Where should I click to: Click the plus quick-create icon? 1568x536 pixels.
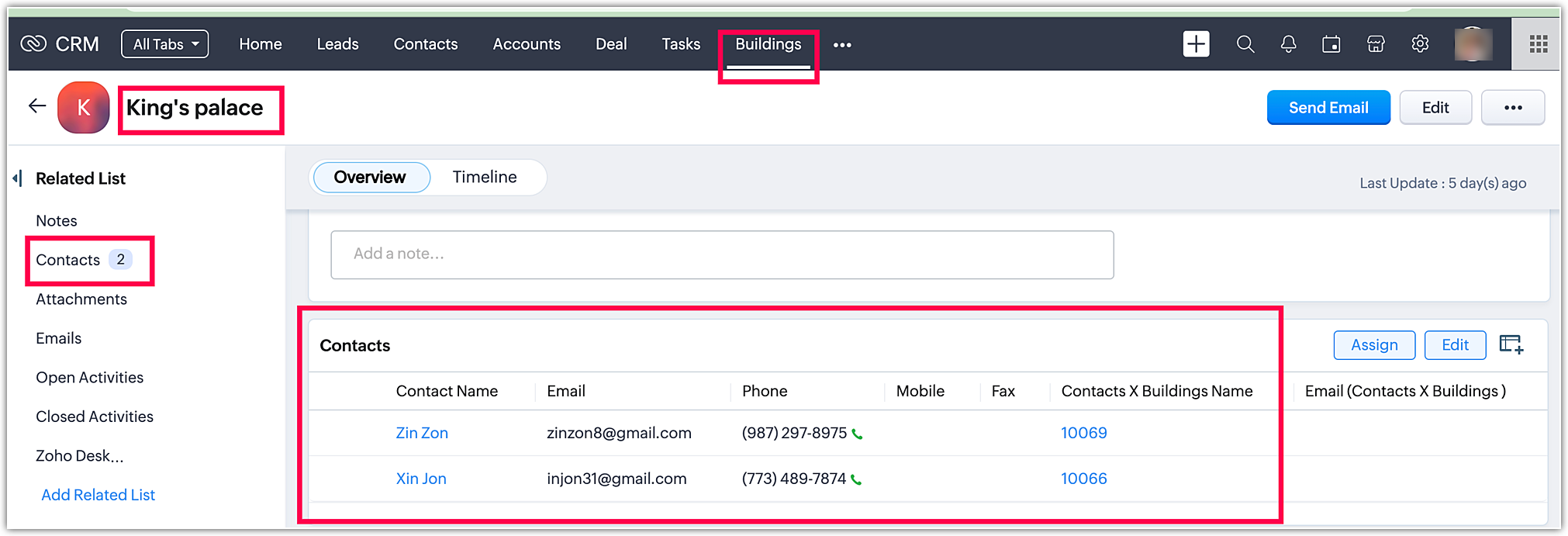coord(1196,44)
